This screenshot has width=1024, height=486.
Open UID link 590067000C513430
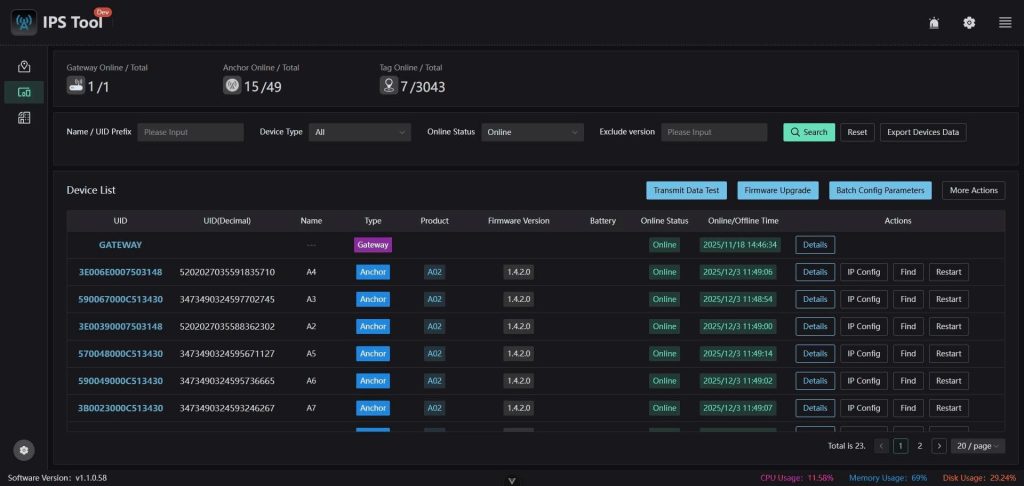click(x=120, y=299)
